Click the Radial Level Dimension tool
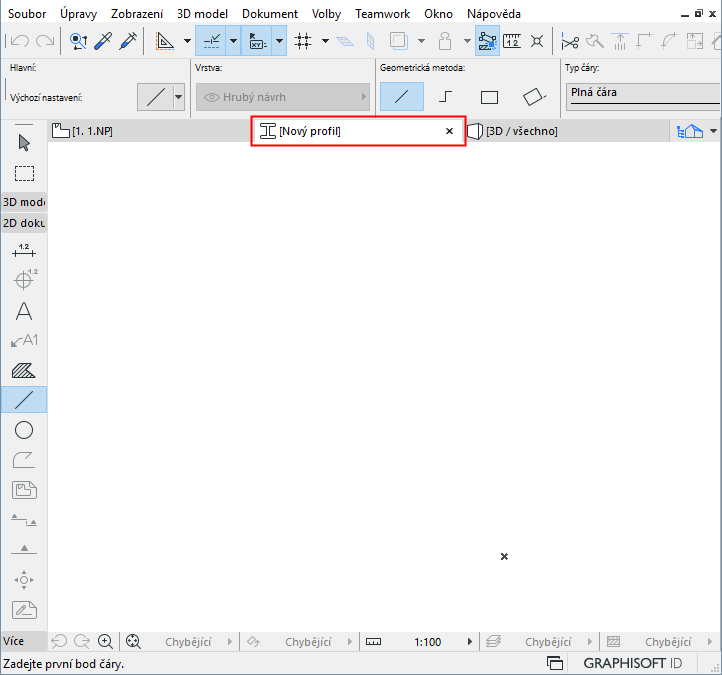 click(x=24, y=279)
